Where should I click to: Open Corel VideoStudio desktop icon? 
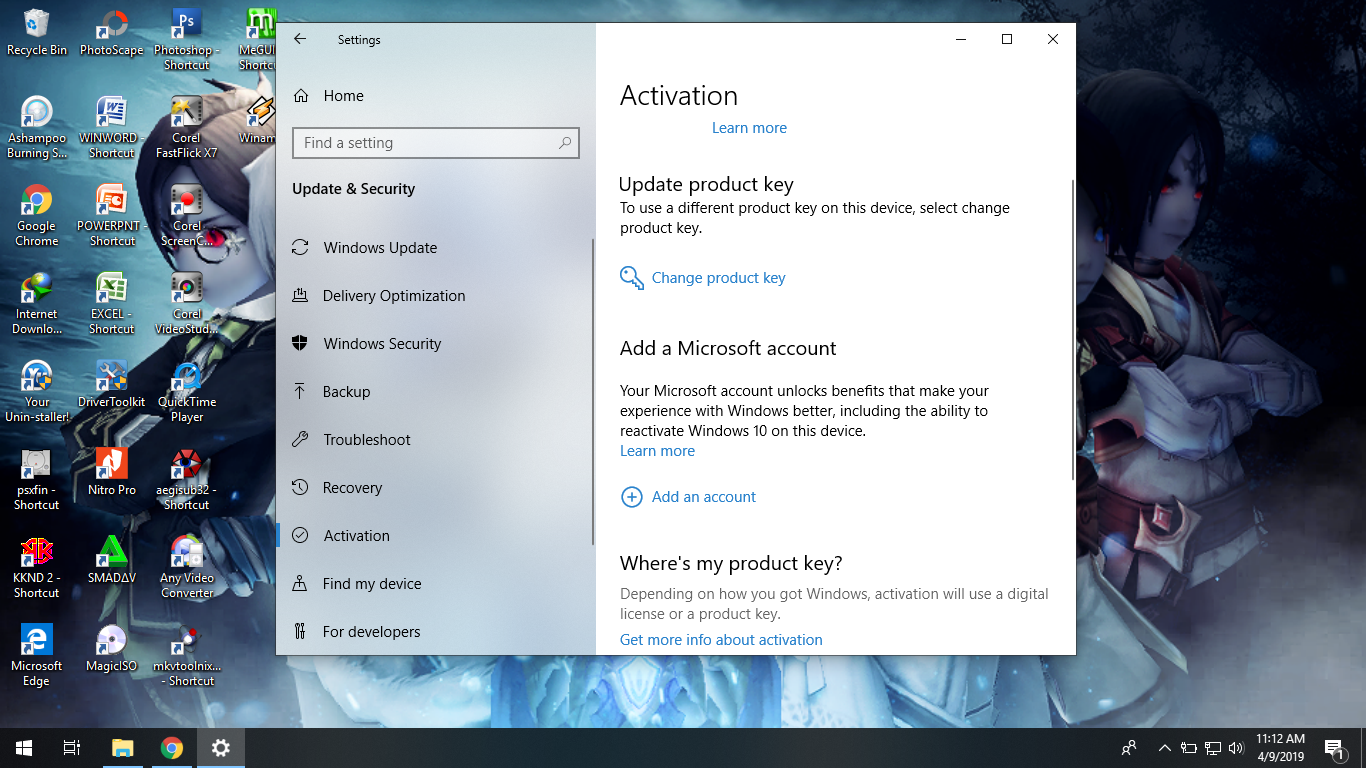coord(187,304)
